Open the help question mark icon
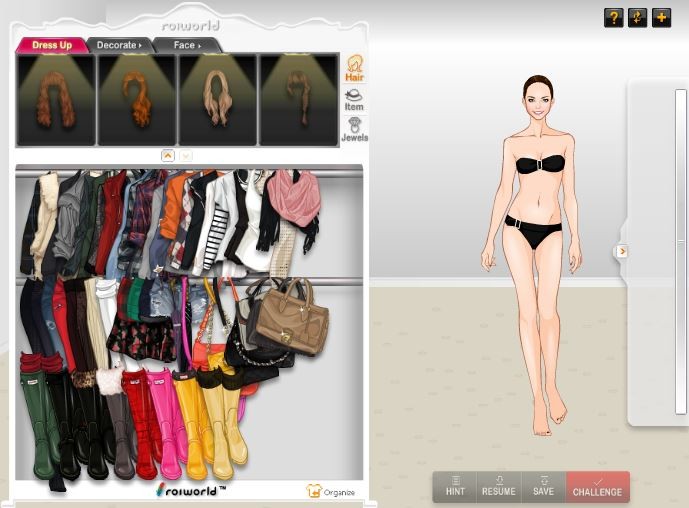689x508 pixels. click(x=613, y=17)
